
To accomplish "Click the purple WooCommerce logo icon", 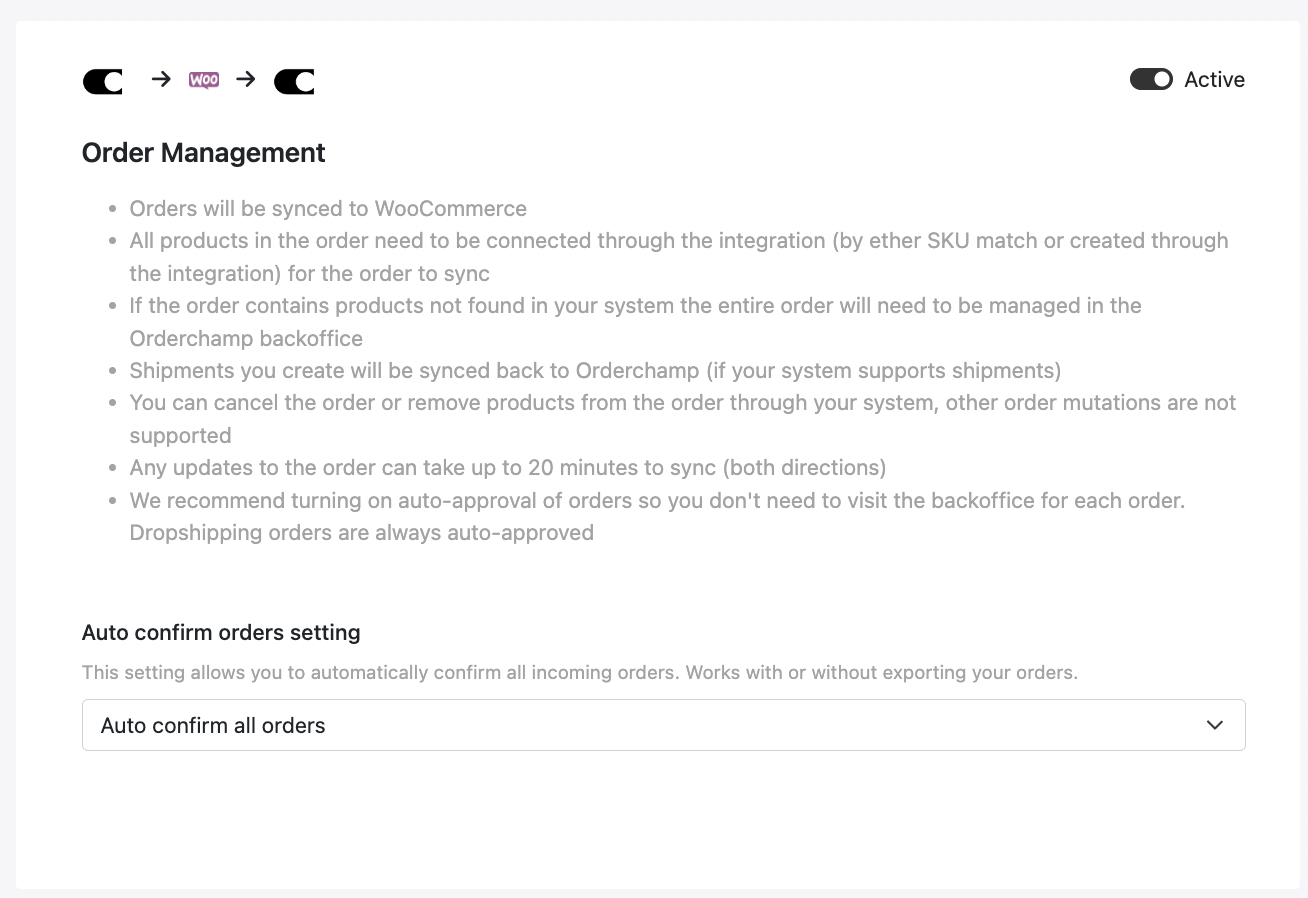I will [204, 80].
